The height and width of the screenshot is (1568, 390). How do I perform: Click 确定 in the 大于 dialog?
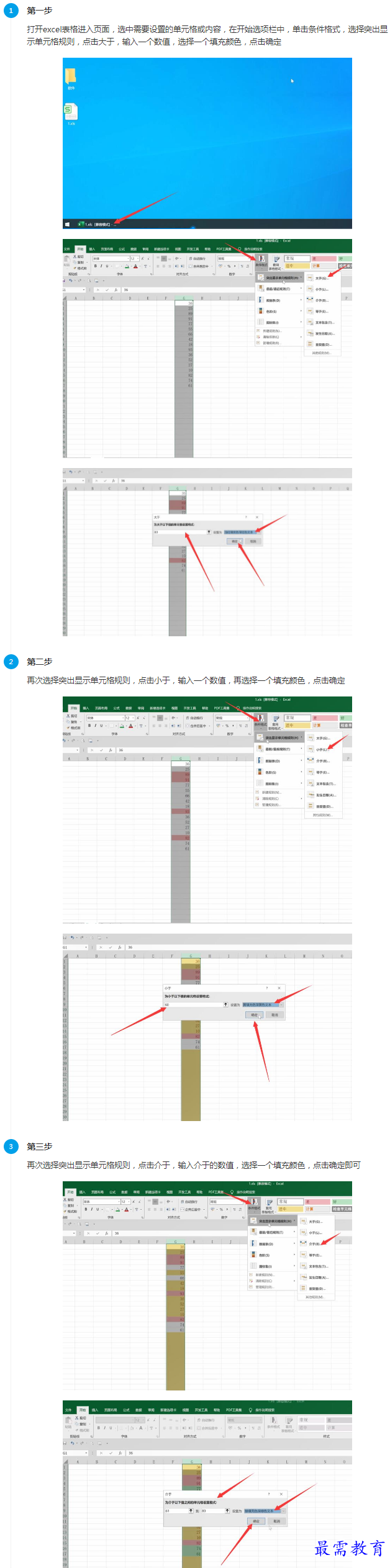[235, 541]
